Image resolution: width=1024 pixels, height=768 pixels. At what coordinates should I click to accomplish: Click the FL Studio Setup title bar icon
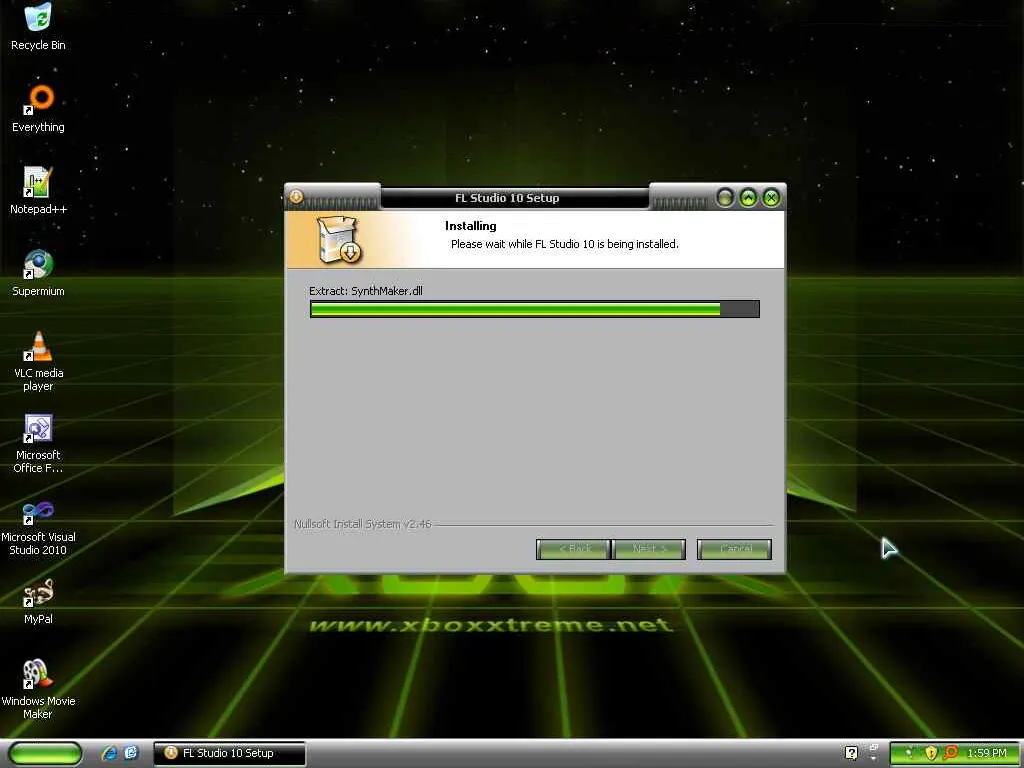click(x=296, y=196)
